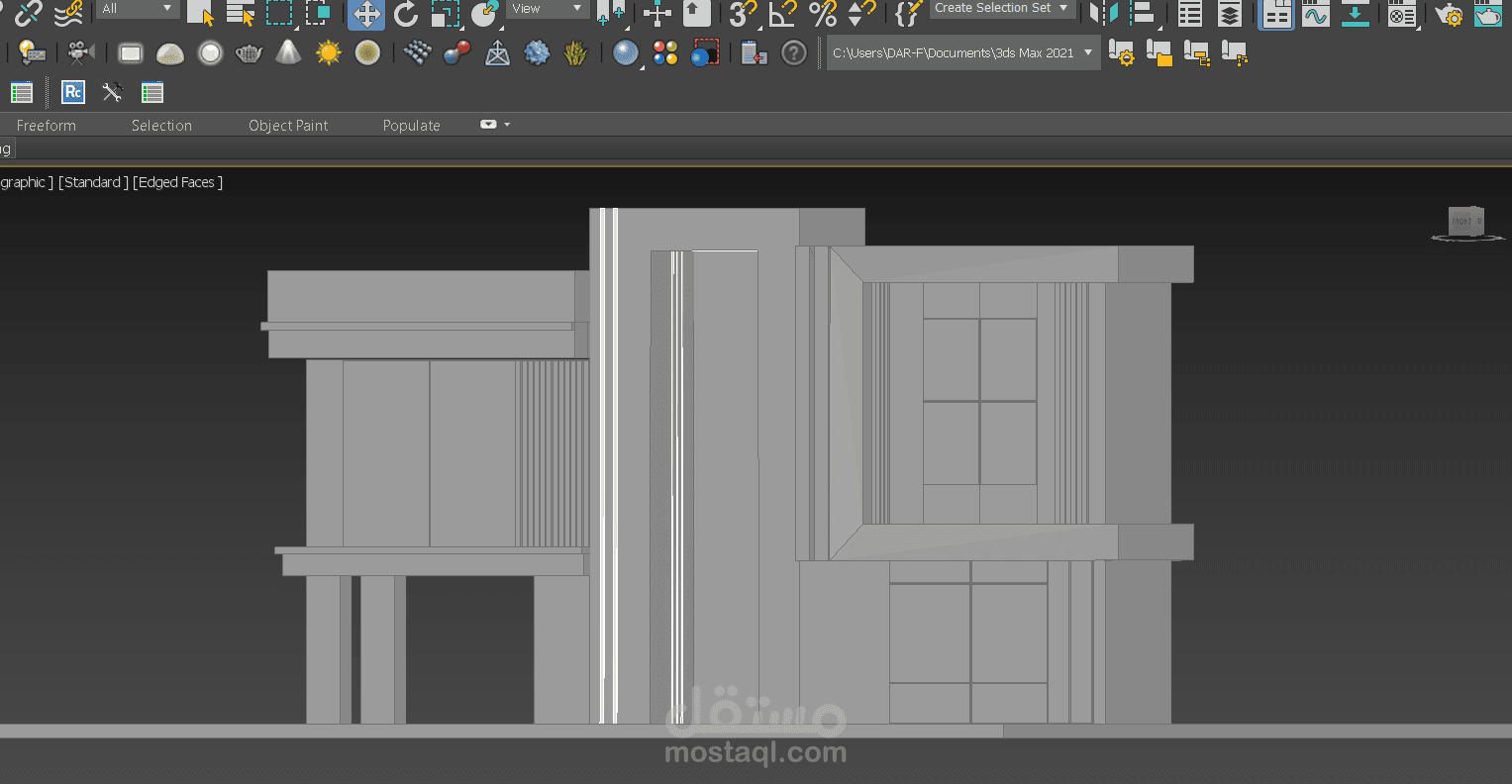Create a teapot primitive from toolbar
This screenshot has height=784, width=1512.
[249, 53]
